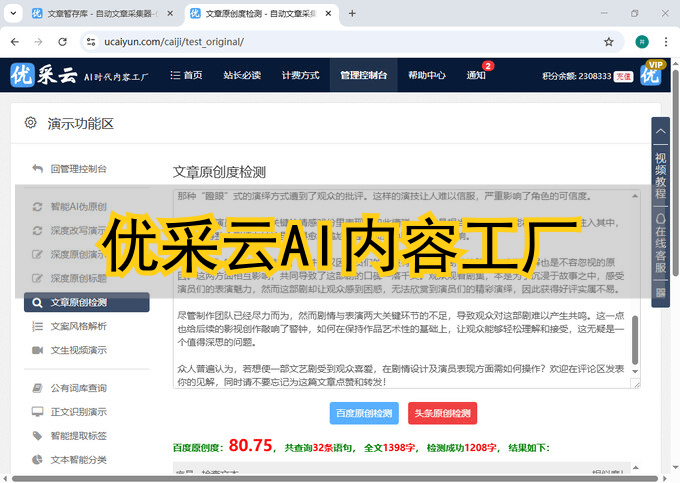Open the 通知 menu with badge
This screenshot has height=483, width=680.
tap(476, 75)
